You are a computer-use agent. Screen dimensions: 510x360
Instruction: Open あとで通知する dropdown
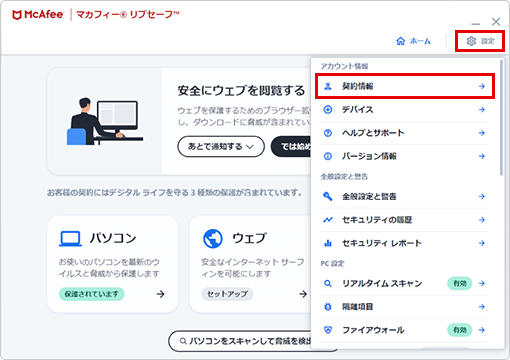(221, 146)
